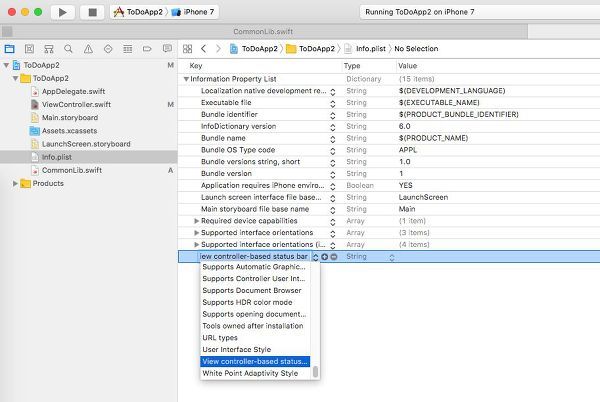Choose Supports opening document... option
This screenshot has width=600, height=402.
point(255,314)
